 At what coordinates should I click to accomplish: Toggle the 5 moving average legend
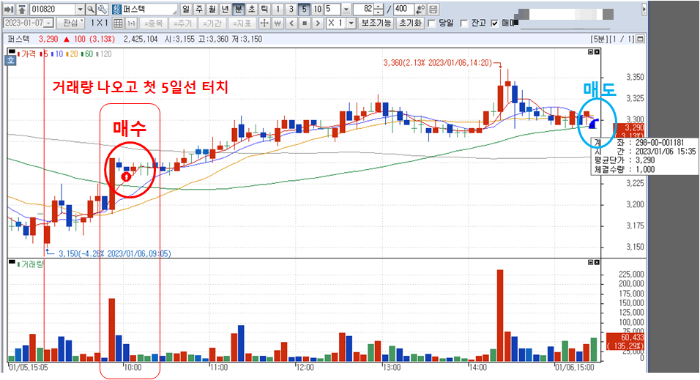point(44,54)
